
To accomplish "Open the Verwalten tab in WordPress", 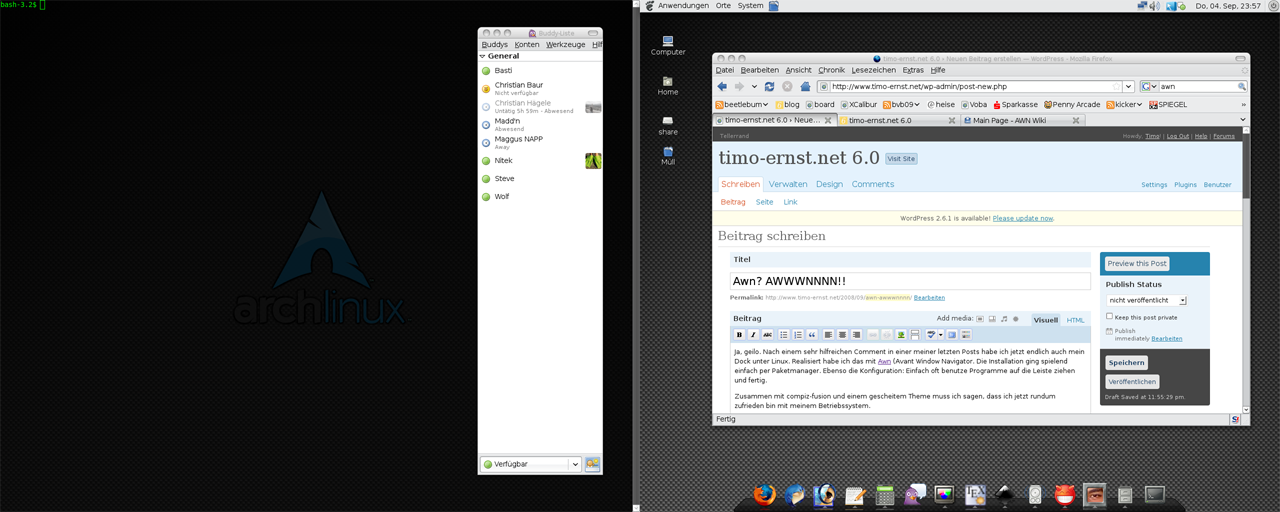I will [788, 184].
